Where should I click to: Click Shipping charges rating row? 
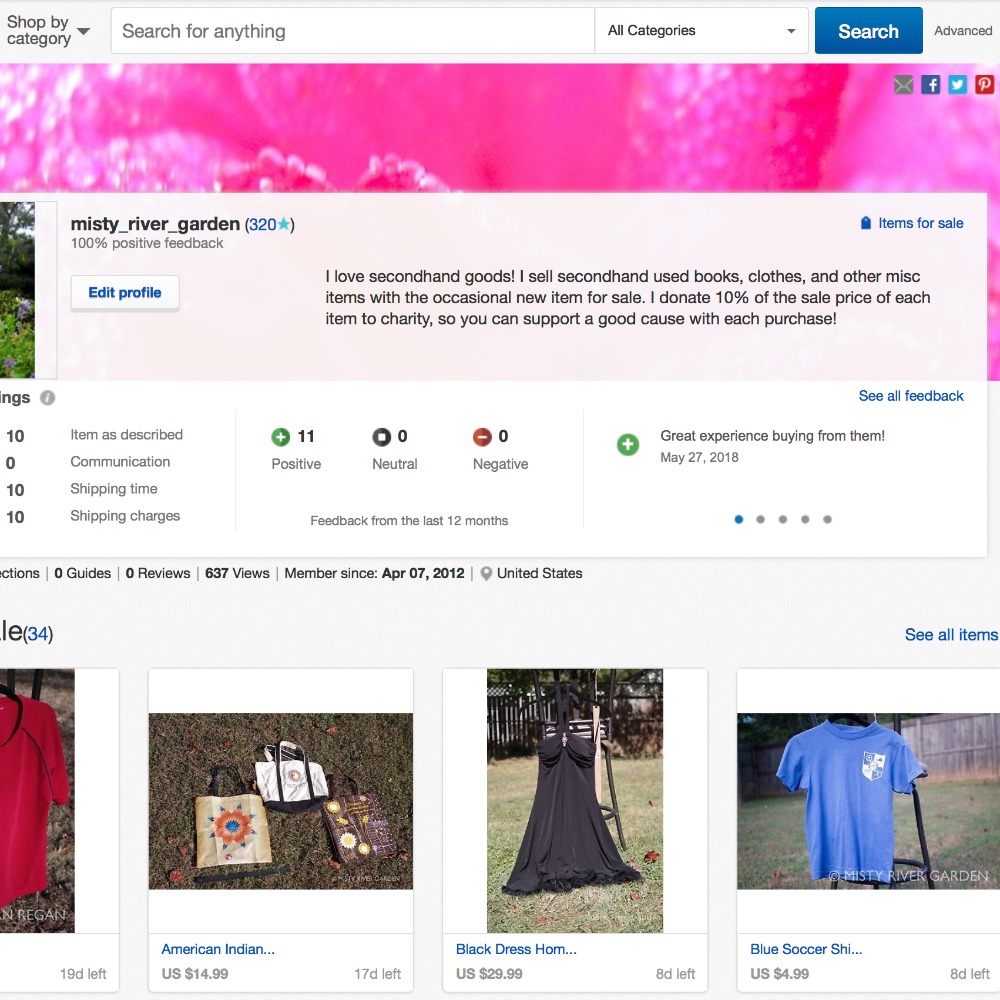point(125,516)
